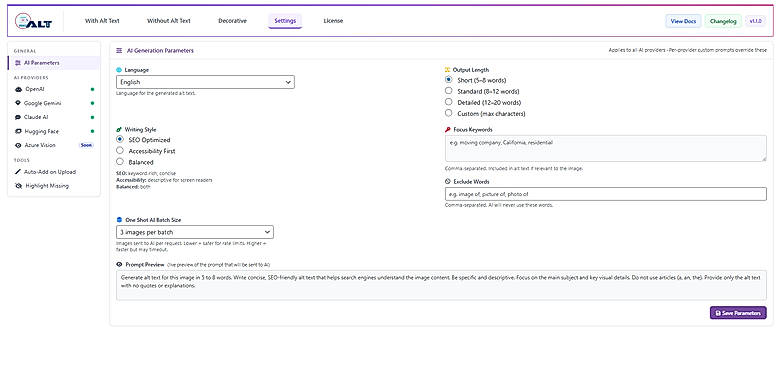The image size is (781, 368).
Task: Click the green status dot next to Google Gemini
Action: (x=93, y=104)
